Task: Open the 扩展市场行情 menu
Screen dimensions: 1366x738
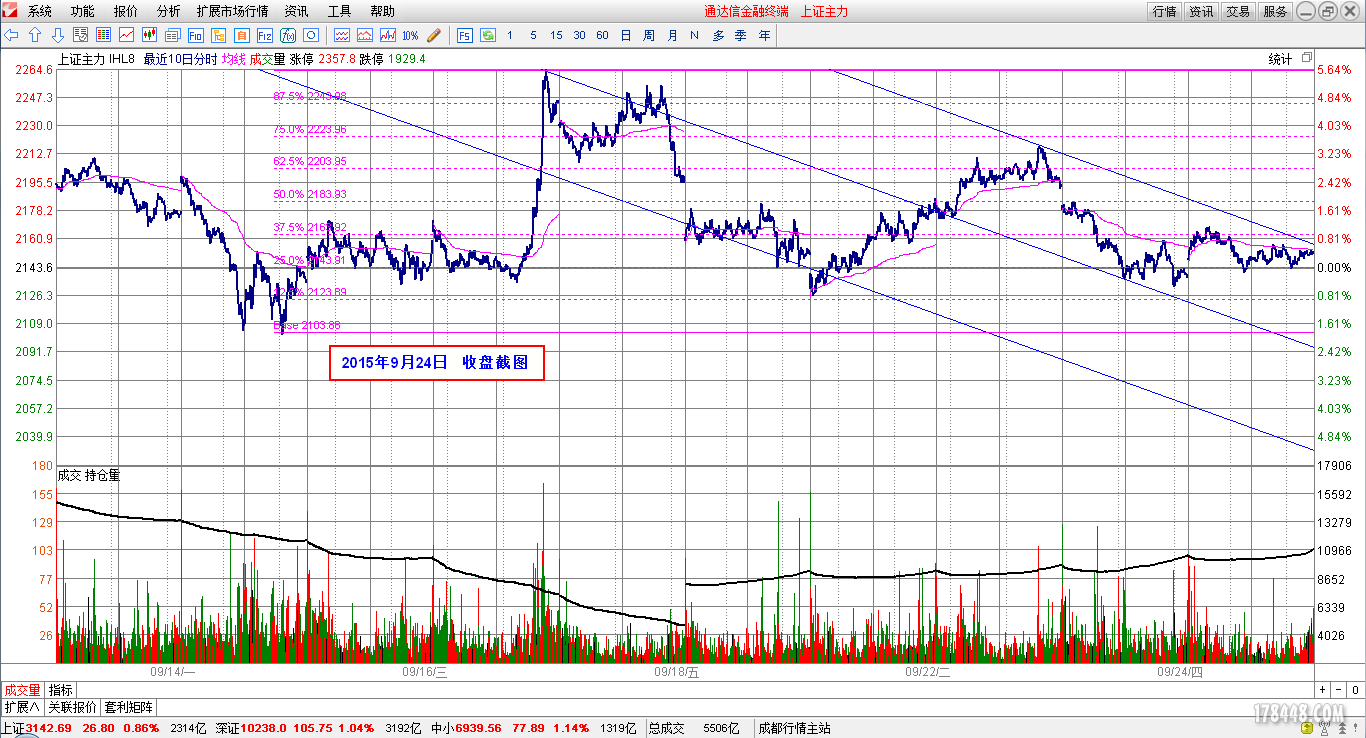Action: tap(232, 11)
